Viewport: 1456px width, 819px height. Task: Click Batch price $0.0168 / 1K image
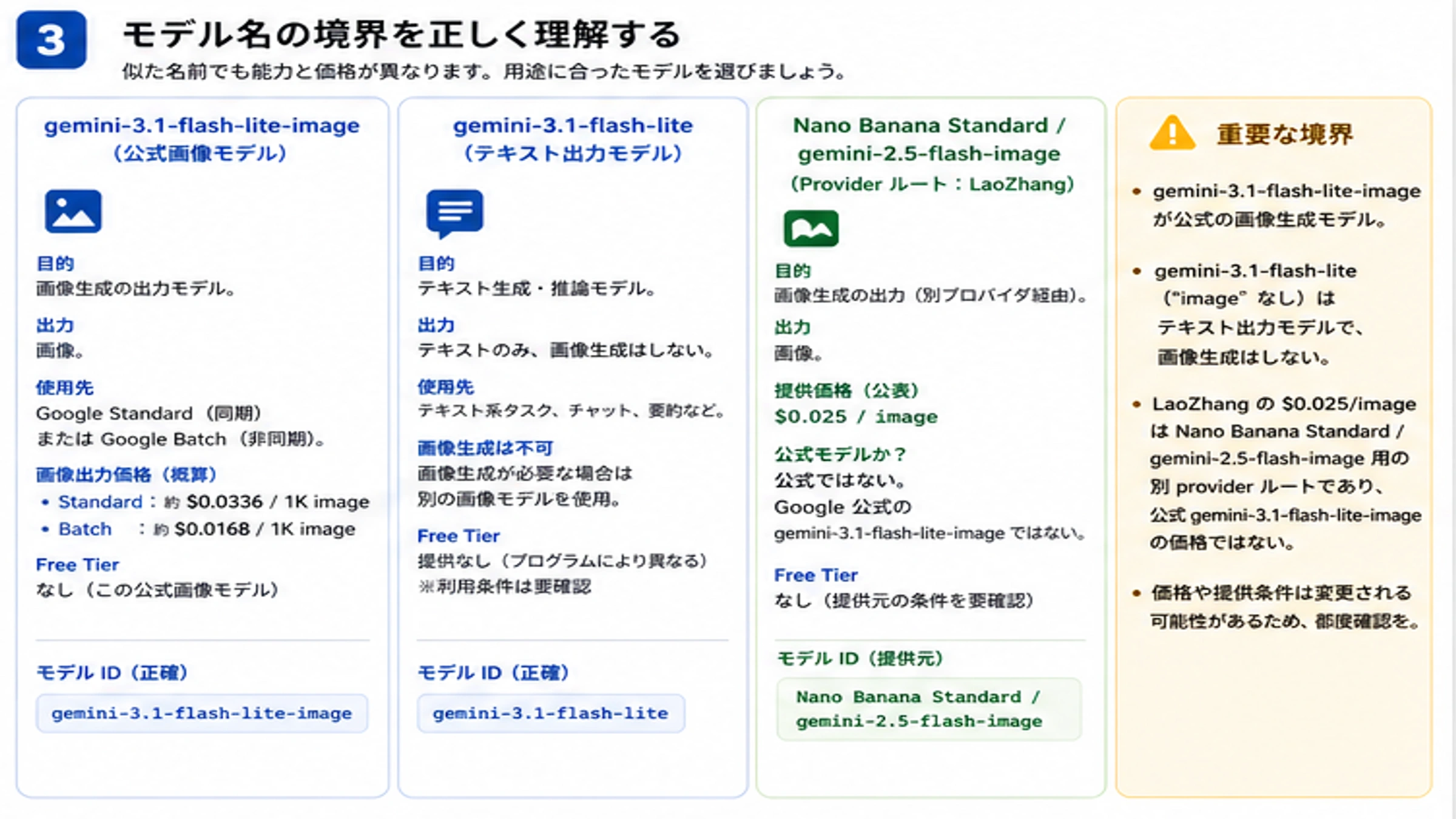[207, 530]
